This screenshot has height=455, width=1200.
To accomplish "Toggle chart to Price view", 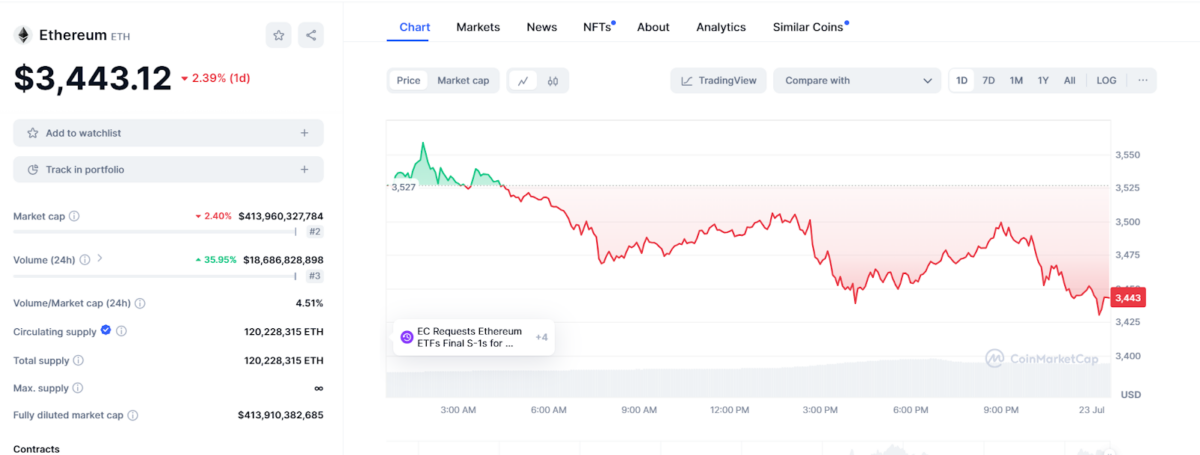I will 408,81.
